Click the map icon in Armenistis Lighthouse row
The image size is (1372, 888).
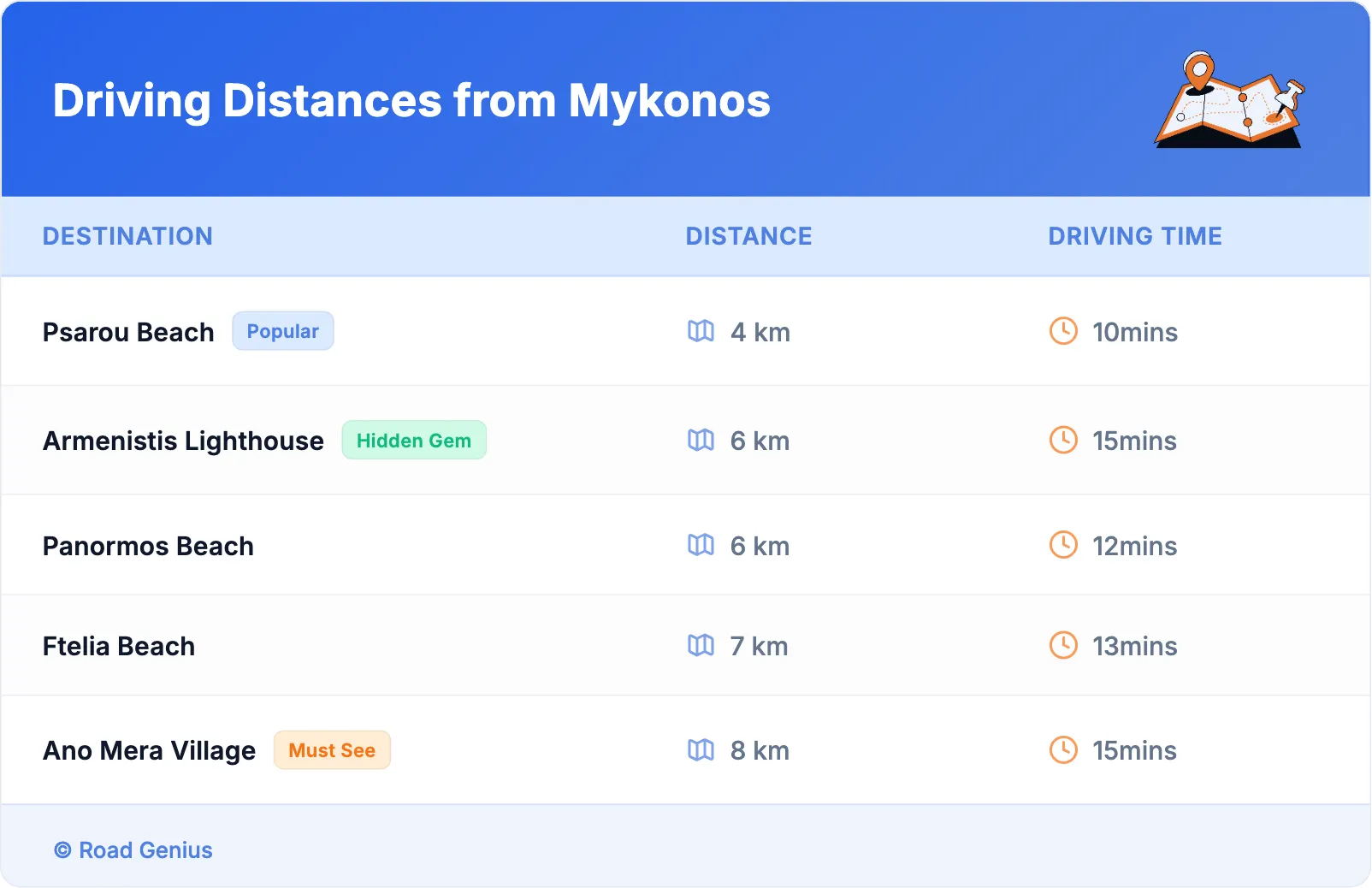[701, 440]
